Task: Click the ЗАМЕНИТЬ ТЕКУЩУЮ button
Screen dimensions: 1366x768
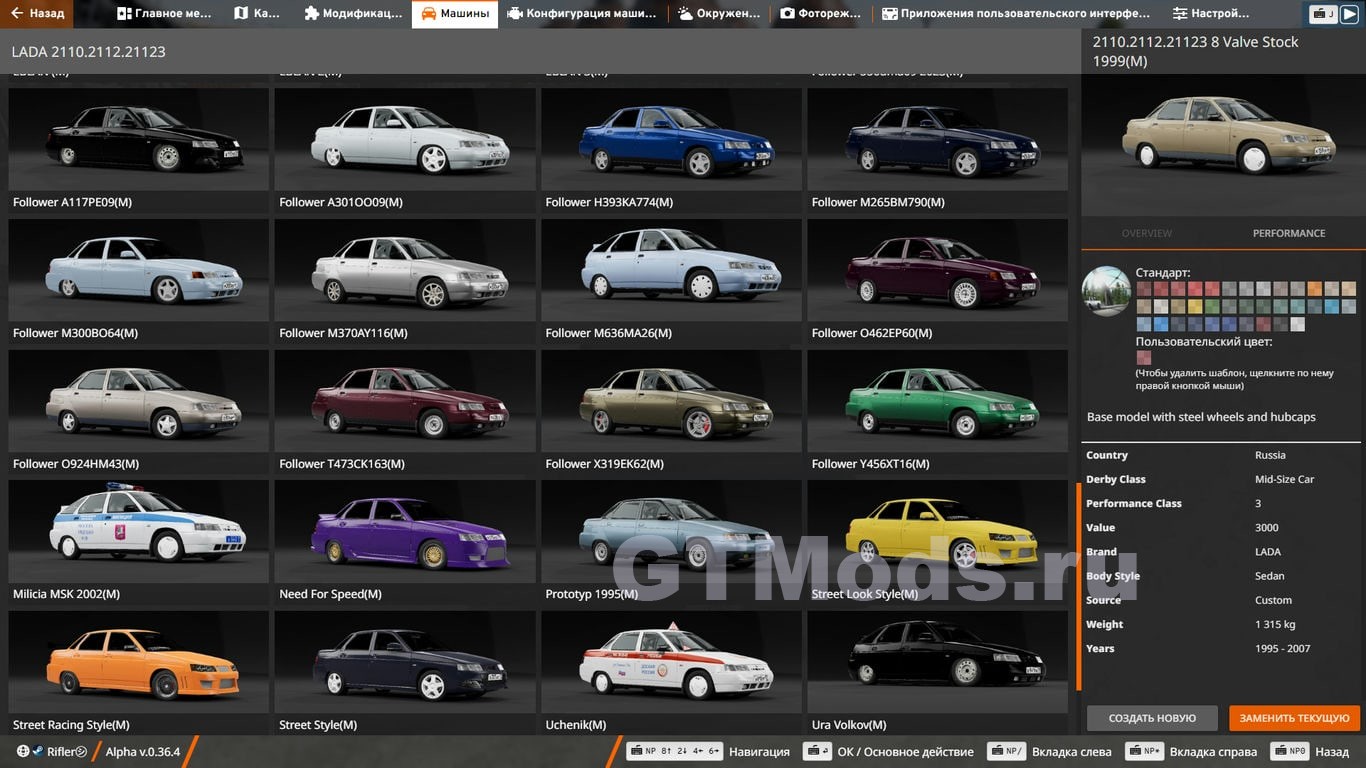Action: (x=1295, y=718)
